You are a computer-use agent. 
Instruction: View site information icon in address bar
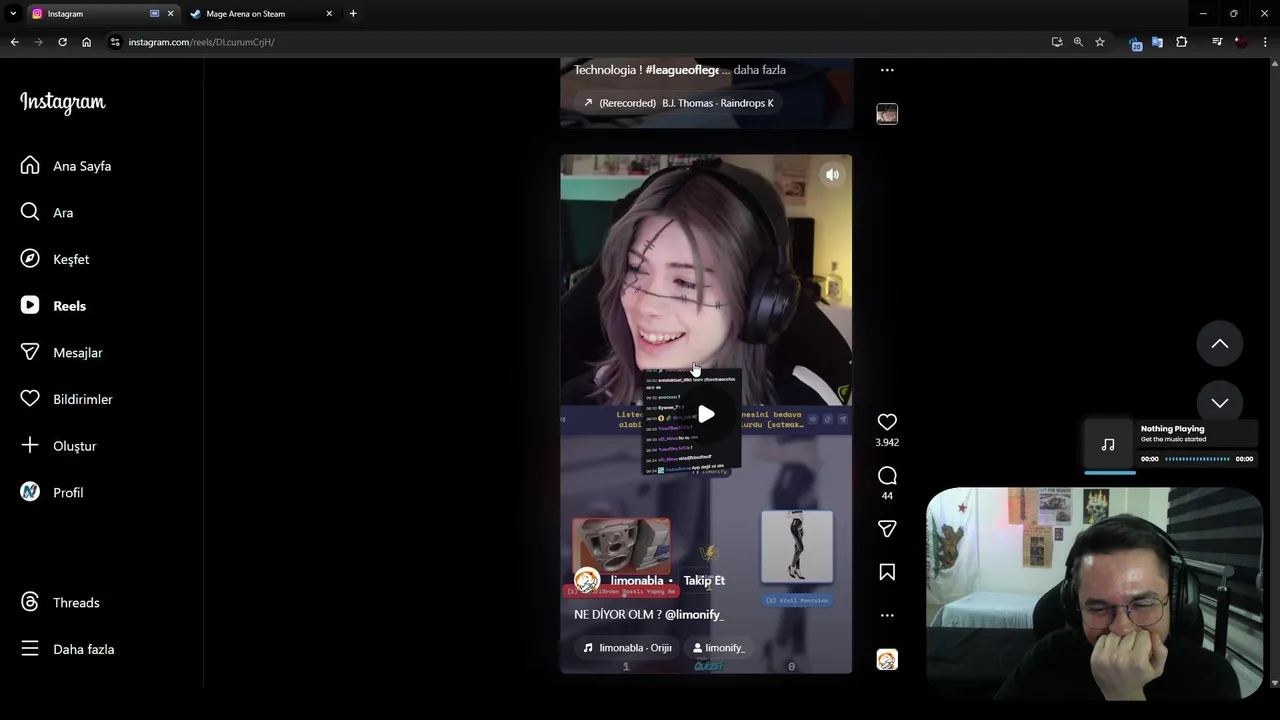coord(115,42)
